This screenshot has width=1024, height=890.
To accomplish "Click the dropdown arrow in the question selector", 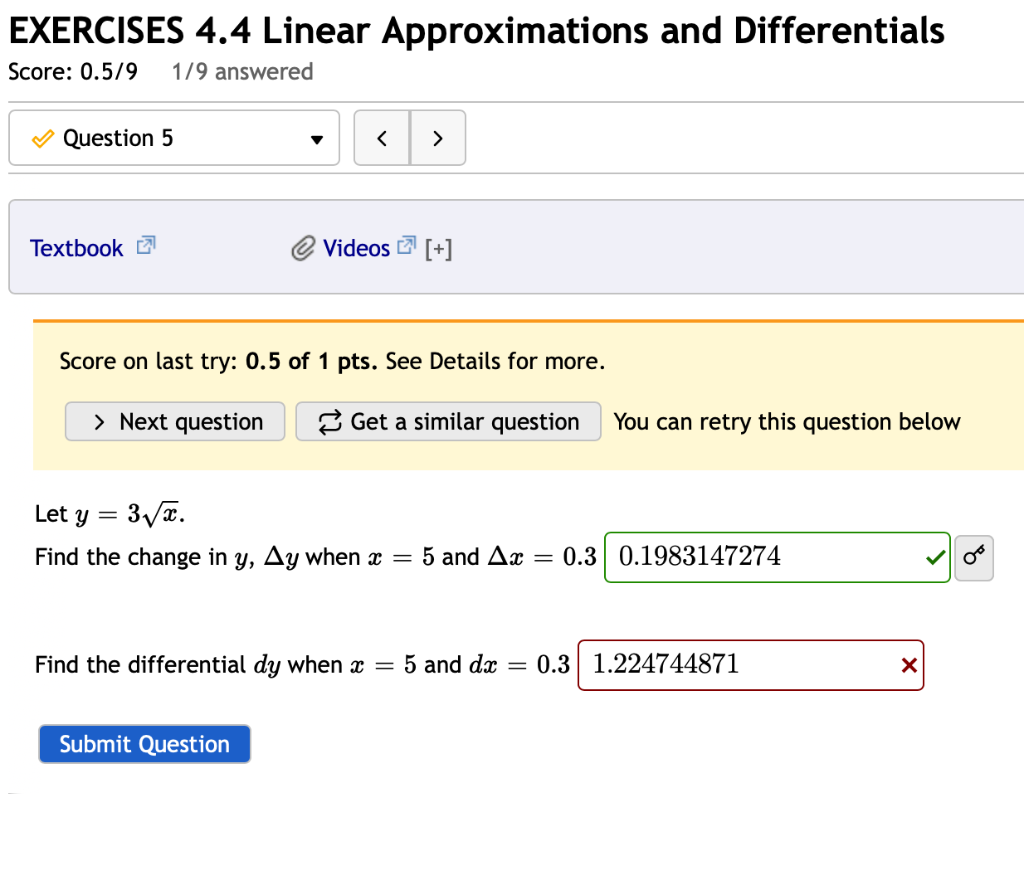I will coord(316,138).
